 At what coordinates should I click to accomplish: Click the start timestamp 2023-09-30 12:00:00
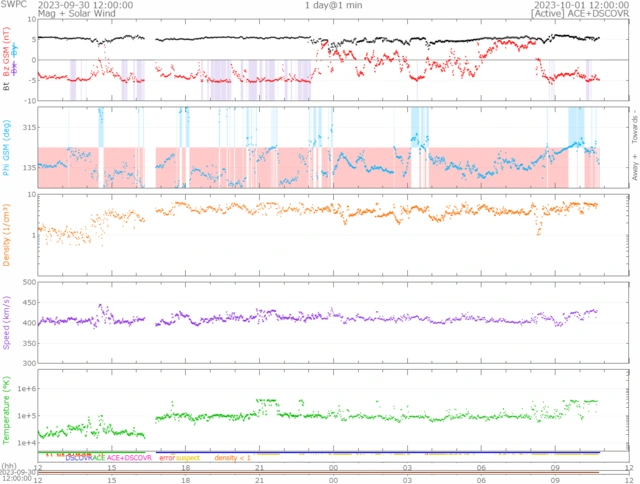click(85, 5)
